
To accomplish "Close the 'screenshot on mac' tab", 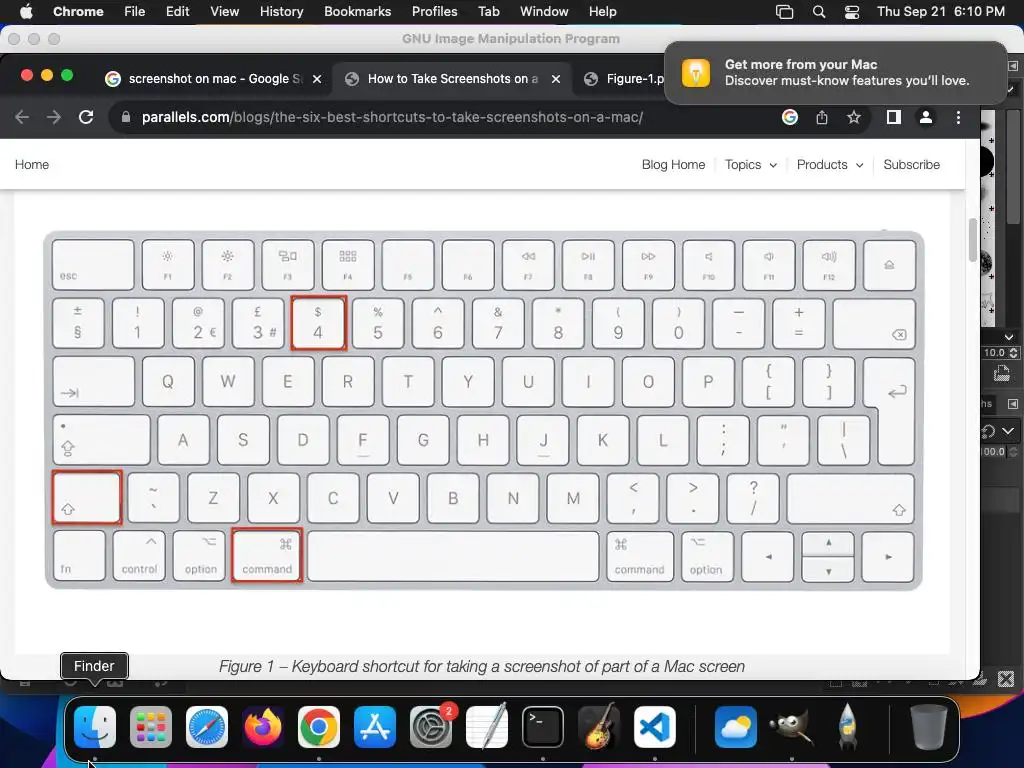I will coord(317,79).
